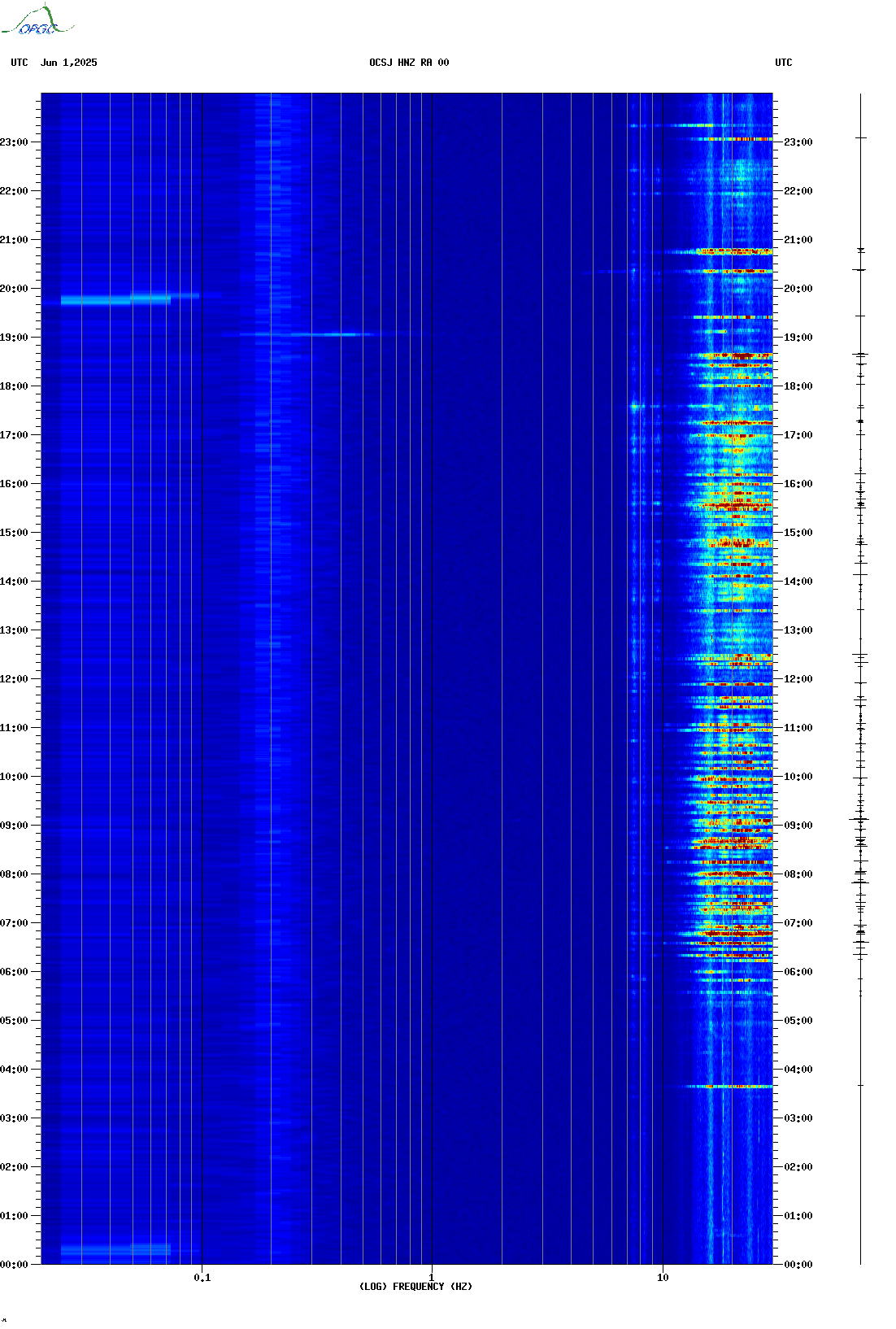The image size is (896, 1329).
Task: Select '12:00' on the right time axis
Action: pos(798,679)
